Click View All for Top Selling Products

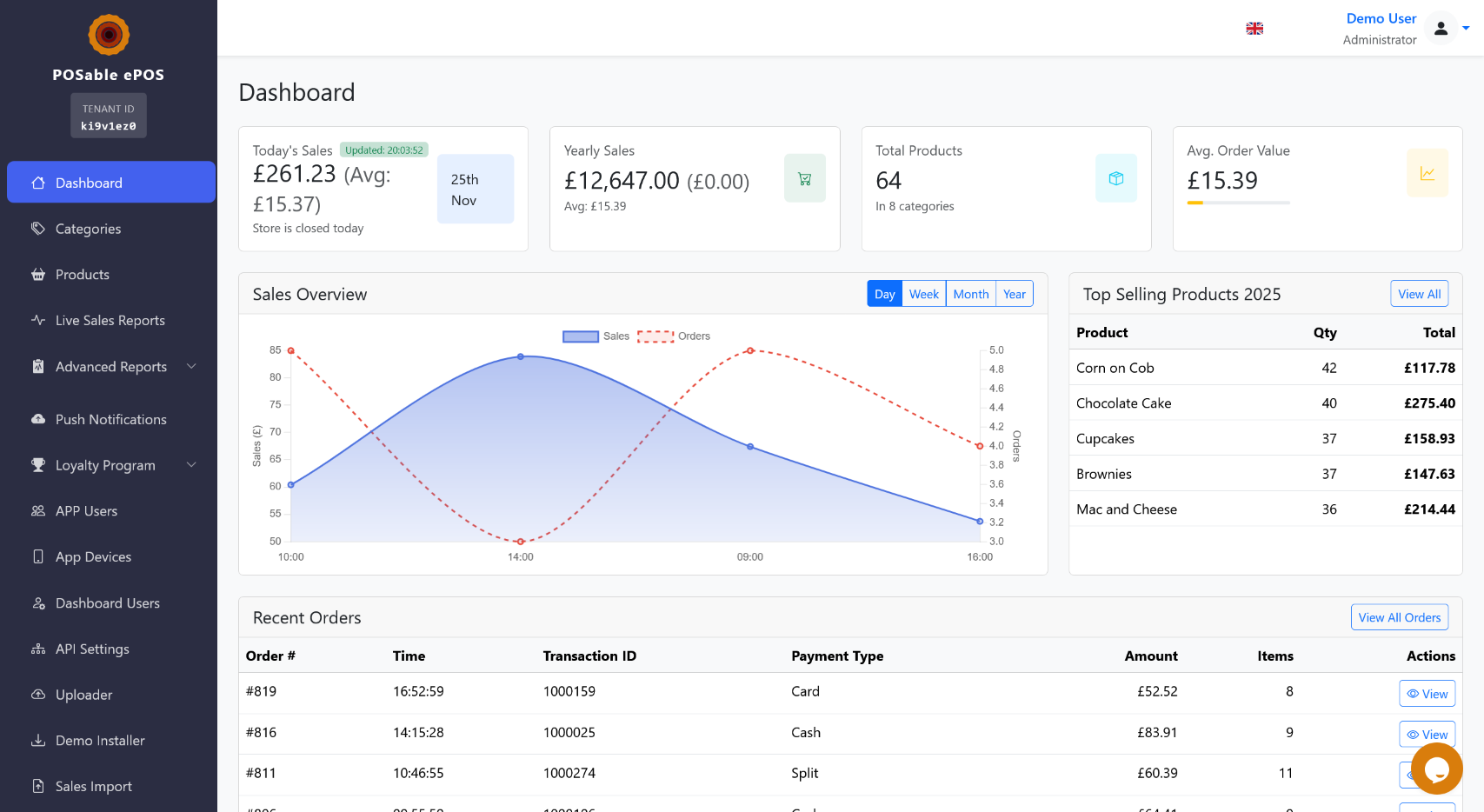pos(1419,294)
